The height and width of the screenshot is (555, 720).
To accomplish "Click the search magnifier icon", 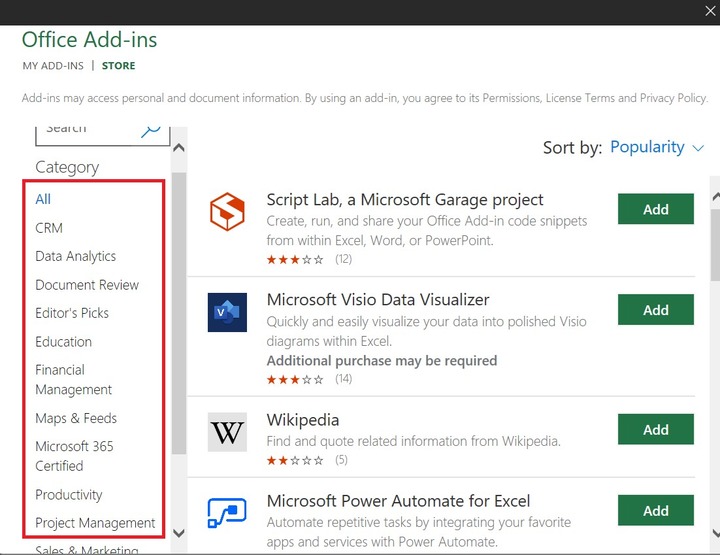I will tap(151, 130).
